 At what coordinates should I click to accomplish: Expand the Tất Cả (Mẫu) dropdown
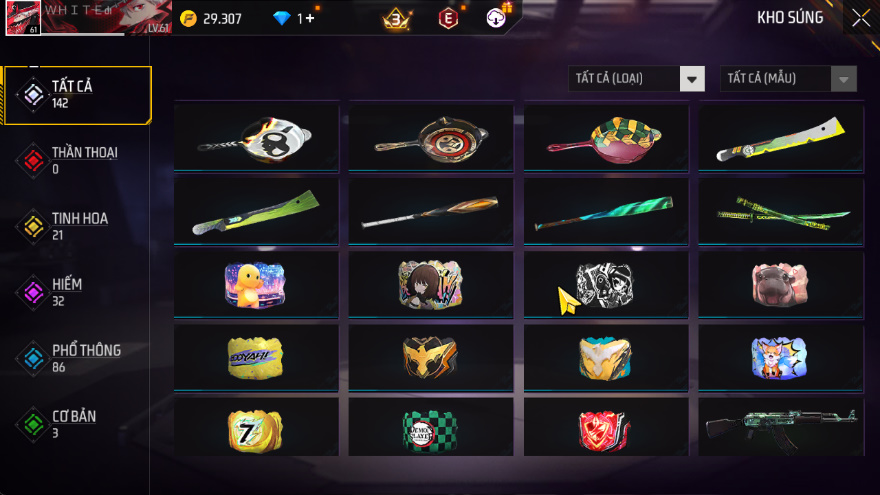(x=788, y=79)
